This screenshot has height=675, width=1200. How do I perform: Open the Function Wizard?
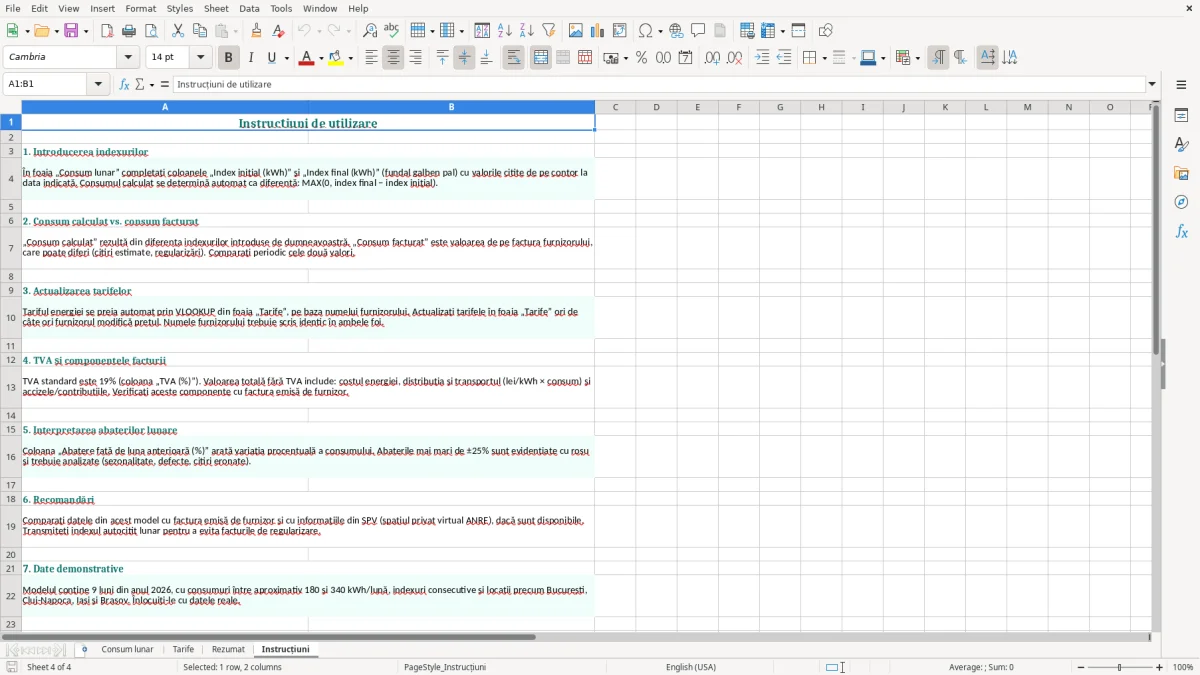[125, 85]
